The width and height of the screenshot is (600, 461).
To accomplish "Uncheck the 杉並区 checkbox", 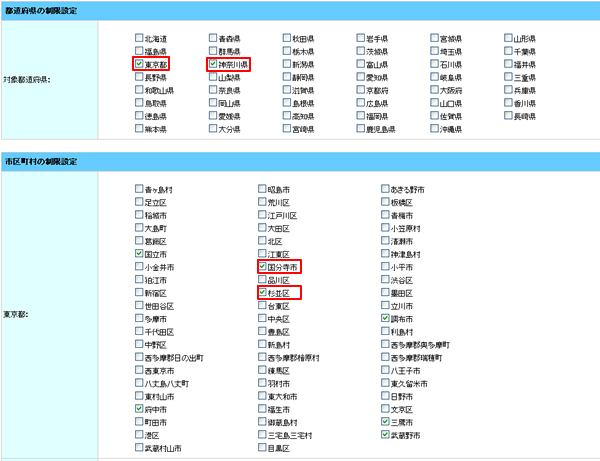I will pos(262,294).
